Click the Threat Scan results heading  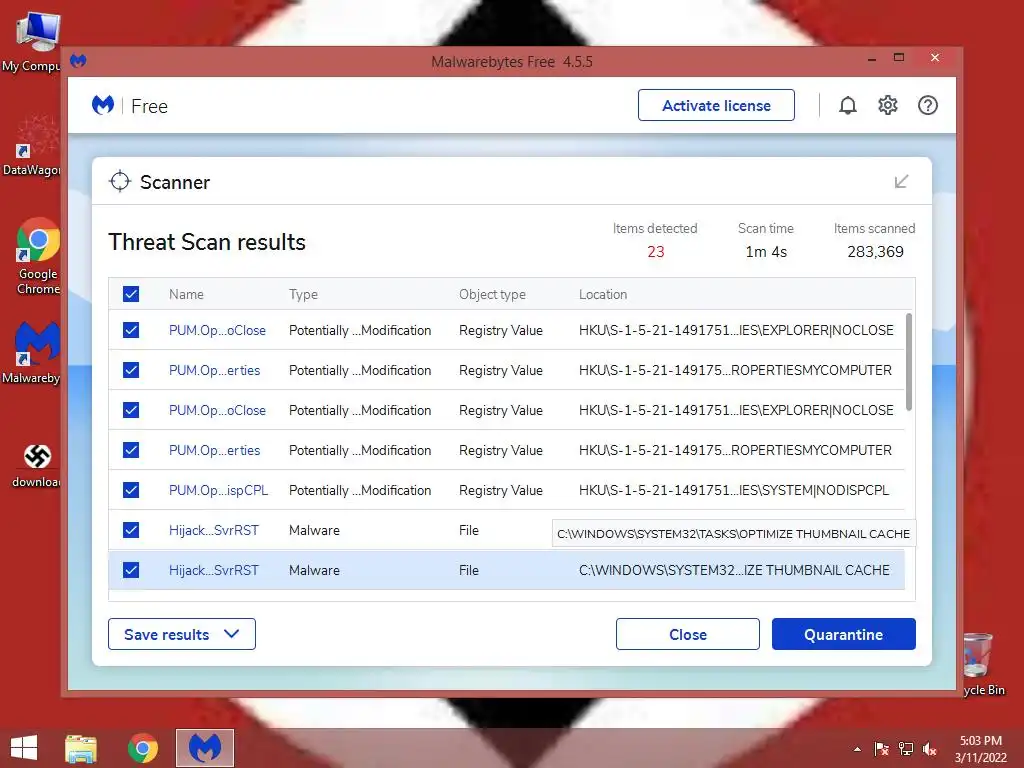click(207, 242)
